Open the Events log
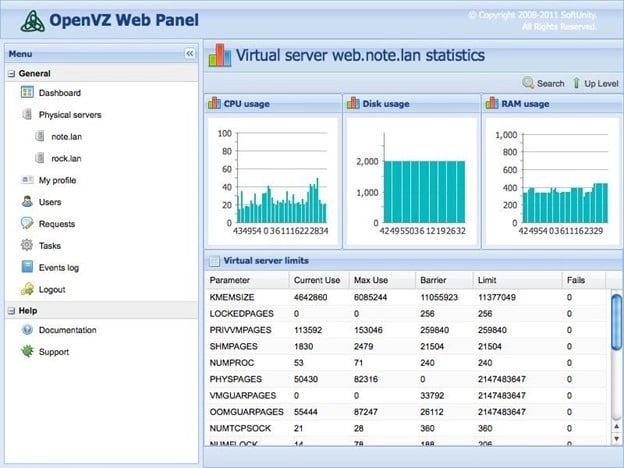624x468 pixels. click(59, 268)
